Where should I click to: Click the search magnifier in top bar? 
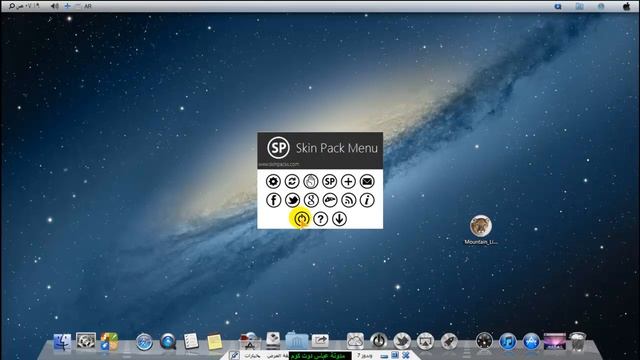coord(11,6)
